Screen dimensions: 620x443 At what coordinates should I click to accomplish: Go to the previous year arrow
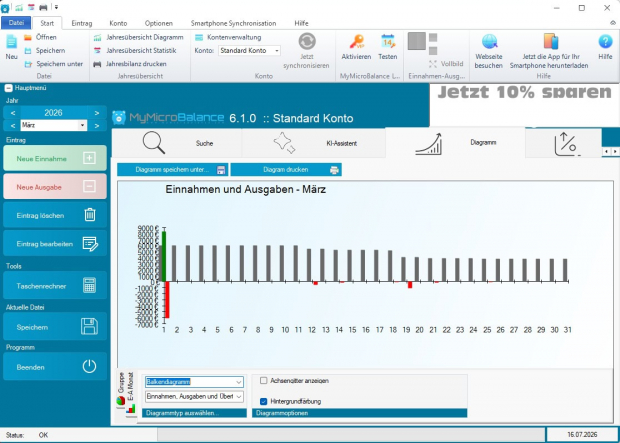[x=13, y=113]
